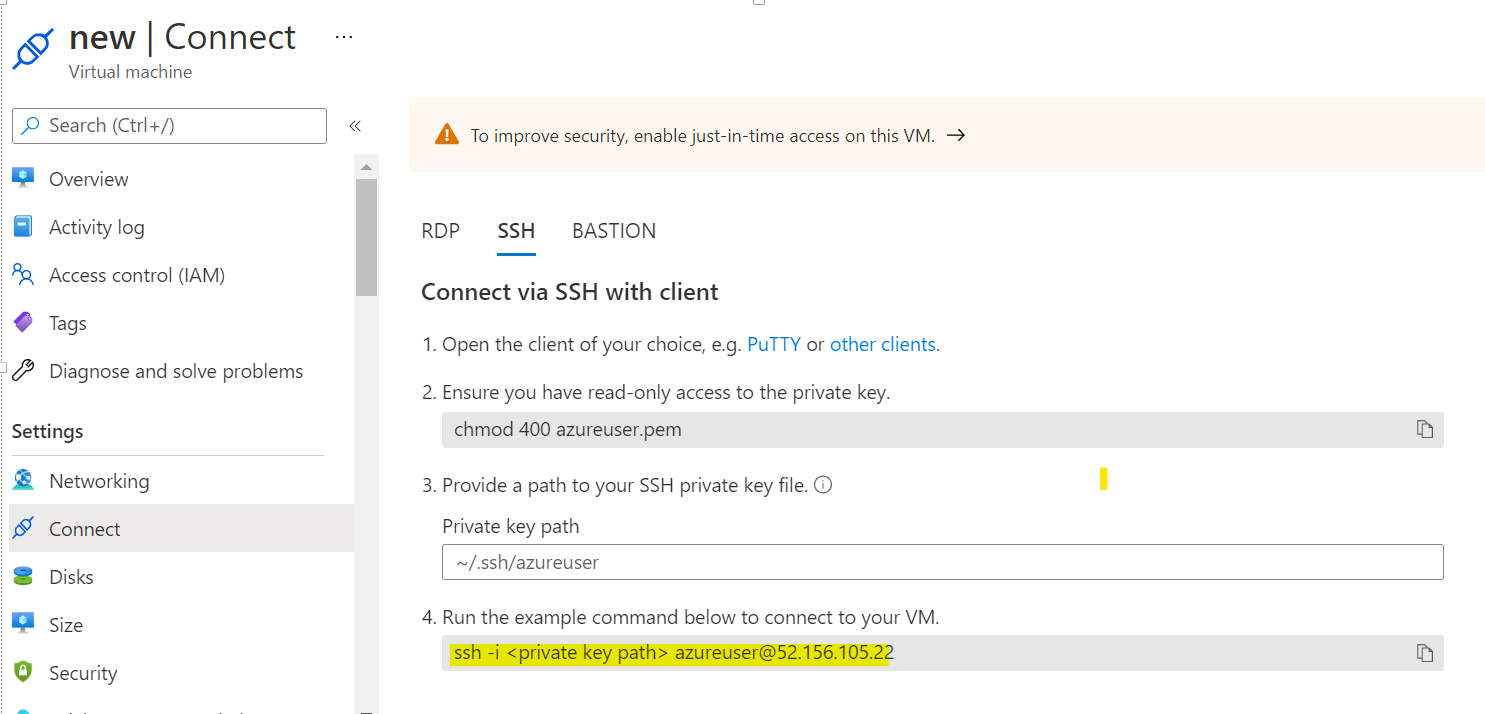This screenshot has width=1485, height=714.
Task: Open the PuTTY link
Action: click(x=774, y=344)
